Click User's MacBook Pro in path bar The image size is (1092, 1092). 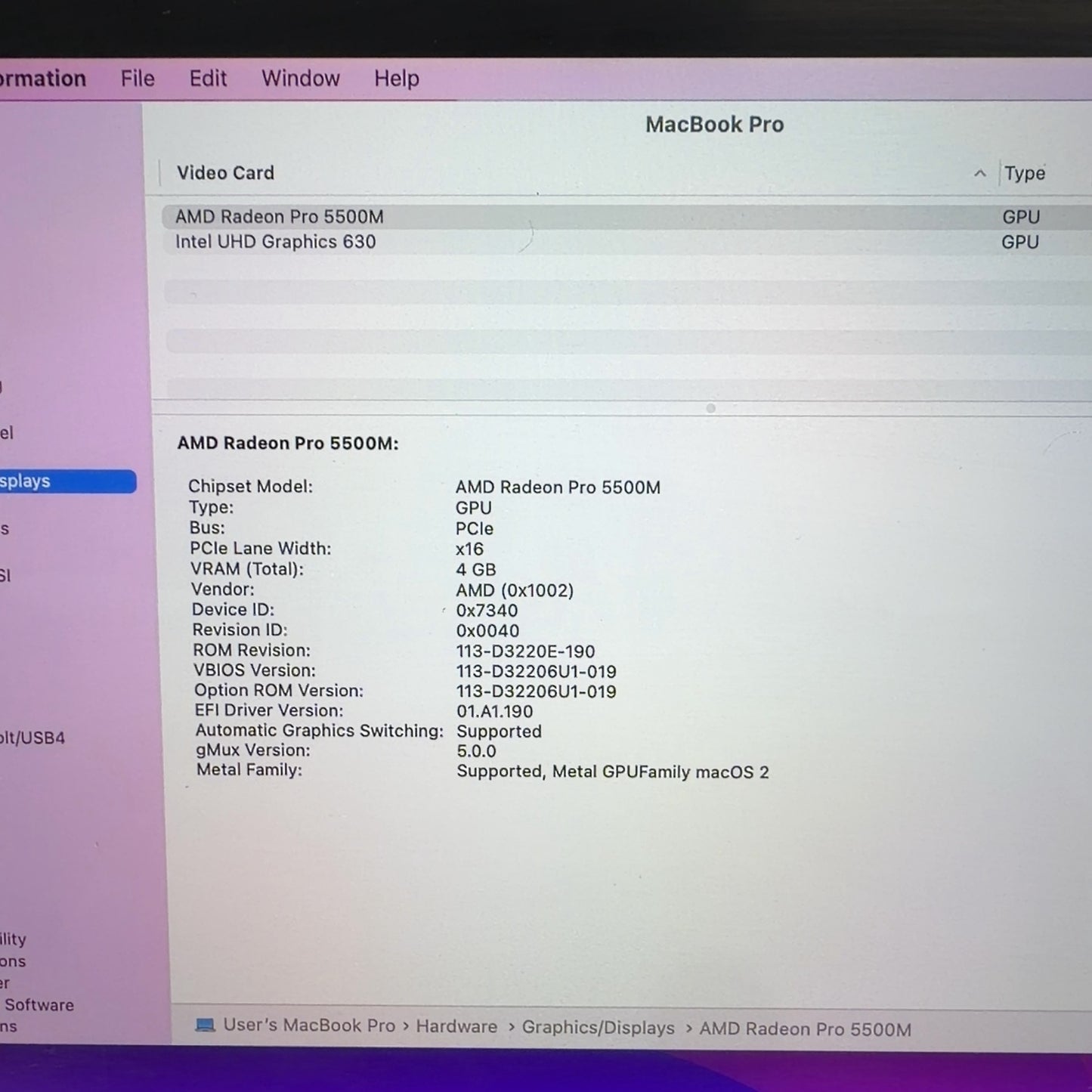coord(309,1025)
